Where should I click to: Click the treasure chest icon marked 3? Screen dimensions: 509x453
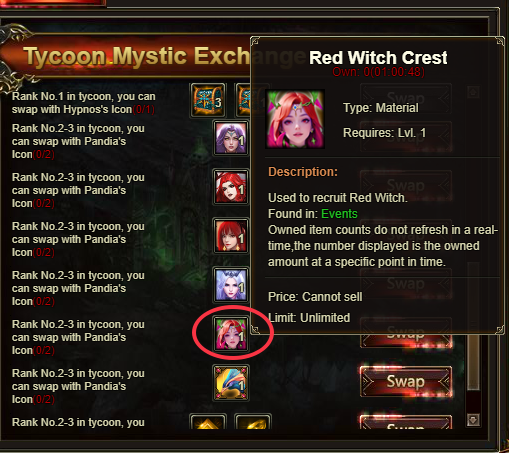click(x=207, y=100)
